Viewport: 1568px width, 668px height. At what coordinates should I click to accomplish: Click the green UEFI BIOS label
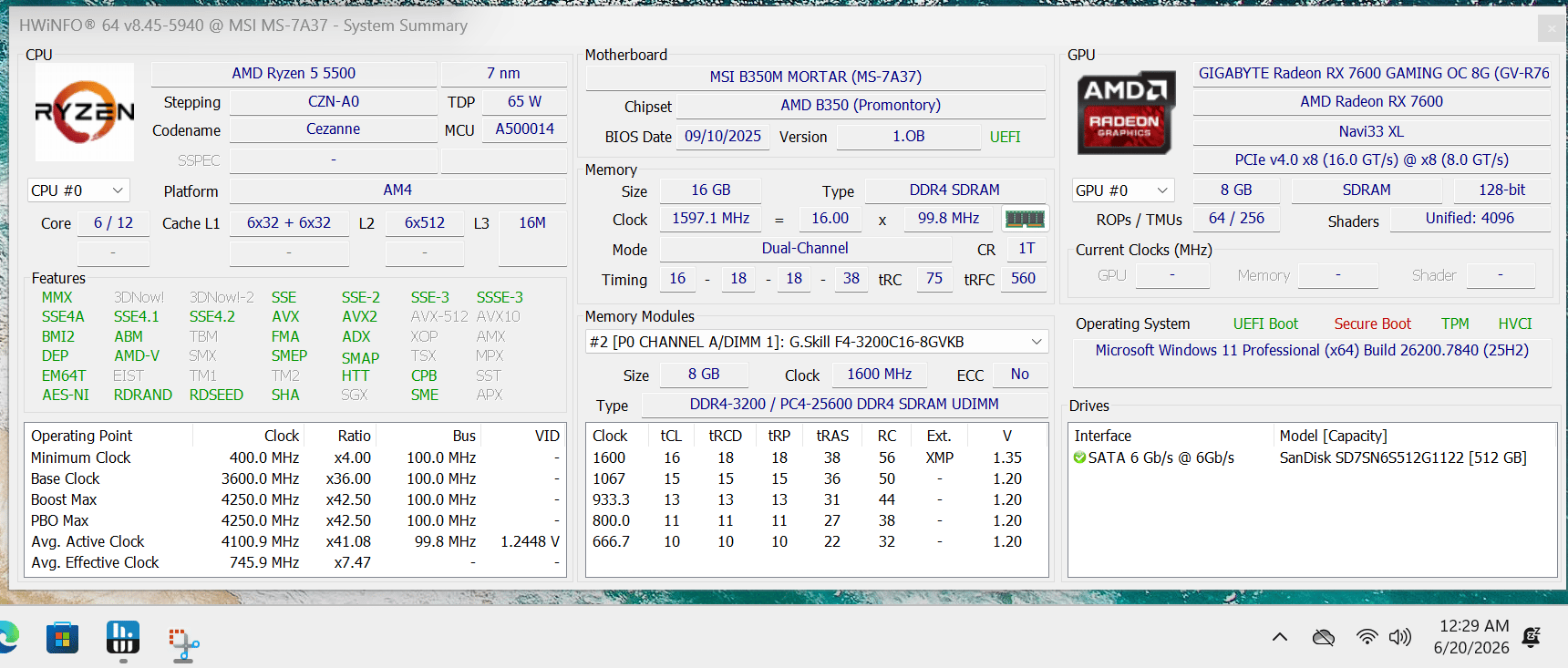tap(1005, 137)
